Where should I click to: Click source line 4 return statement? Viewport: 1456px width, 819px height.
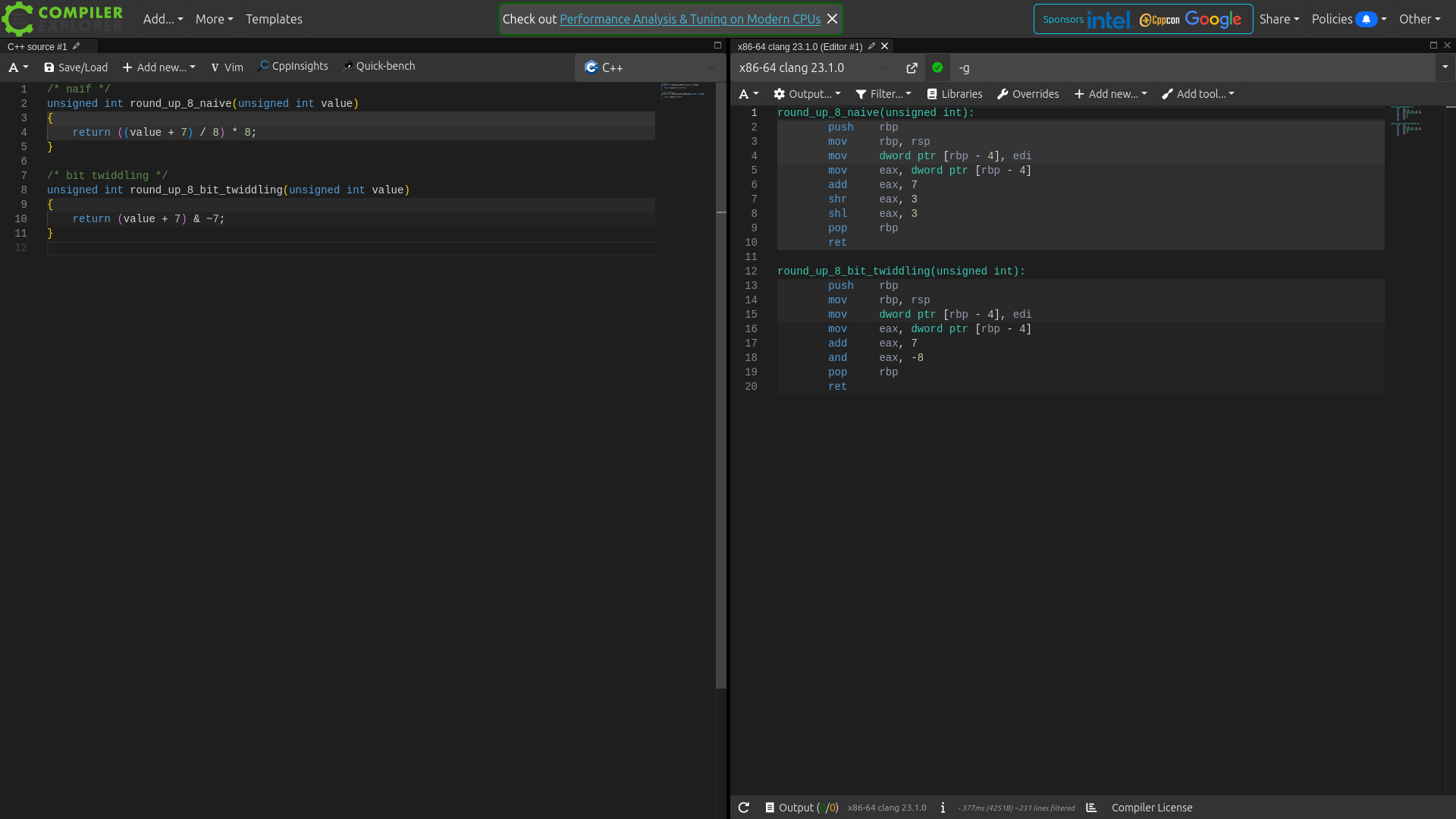(x=165, y=132)
